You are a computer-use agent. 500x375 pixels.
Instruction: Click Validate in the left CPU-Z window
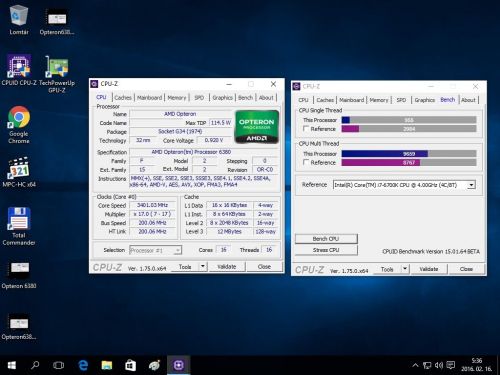(x=227, y=266)
